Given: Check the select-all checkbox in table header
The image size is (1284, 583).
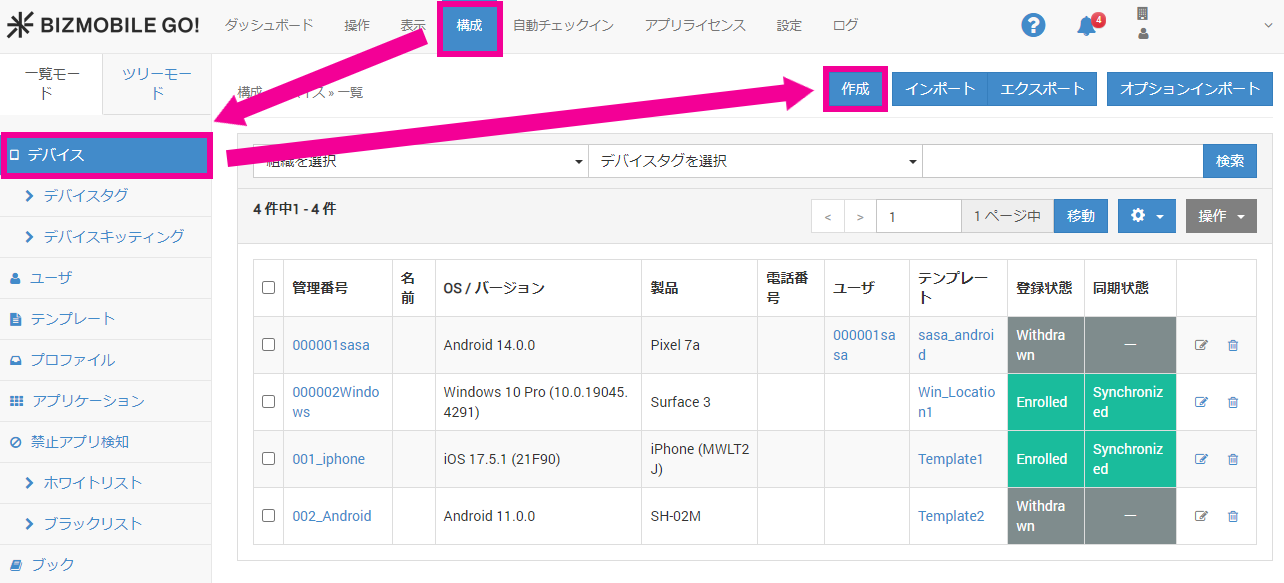Looking at the screenshot, I should click(268, 288).
